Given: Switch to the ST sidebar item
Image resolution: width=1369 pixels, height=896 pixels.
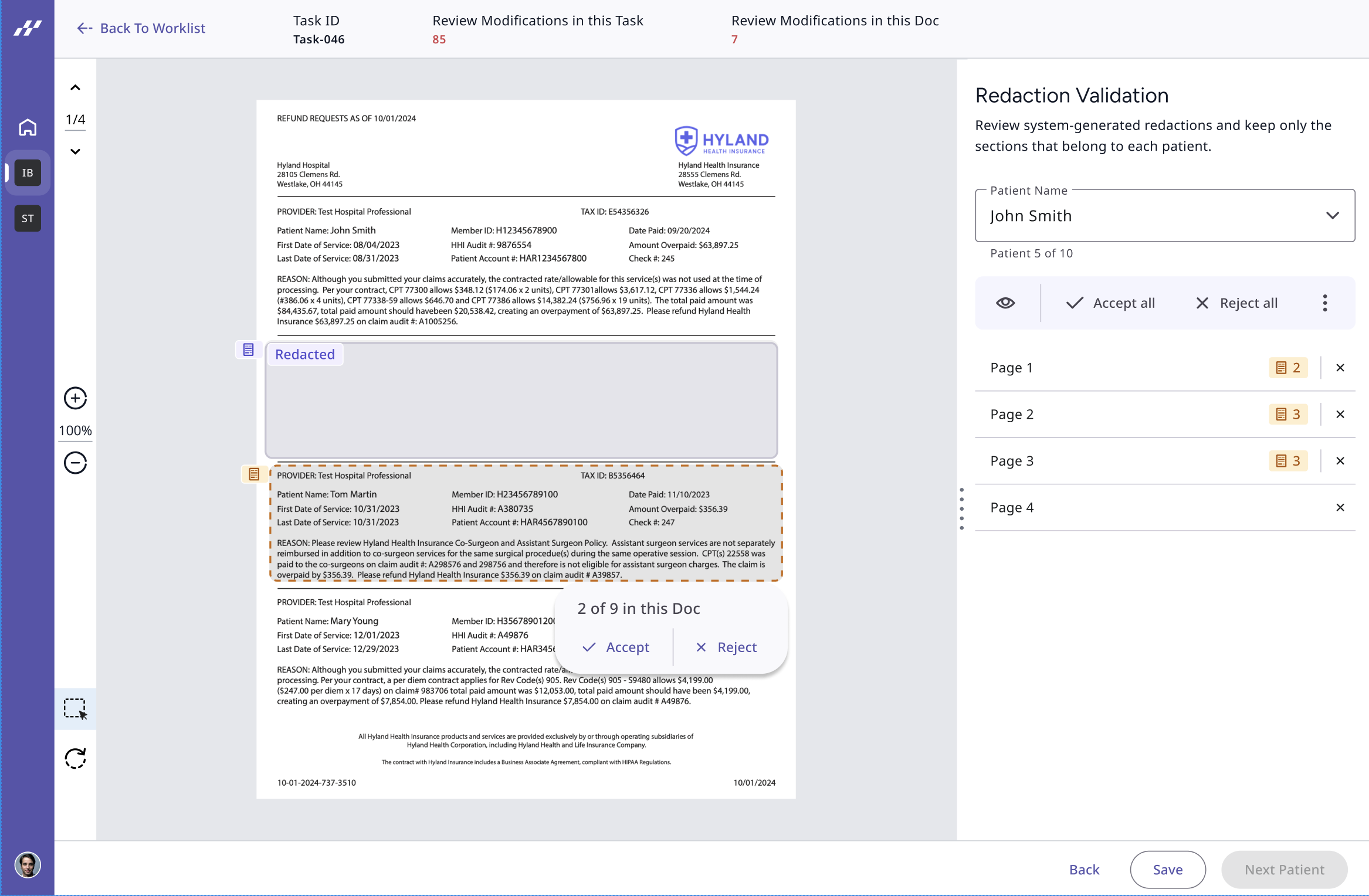Looking at the screenshot, I should coord(28,219).
